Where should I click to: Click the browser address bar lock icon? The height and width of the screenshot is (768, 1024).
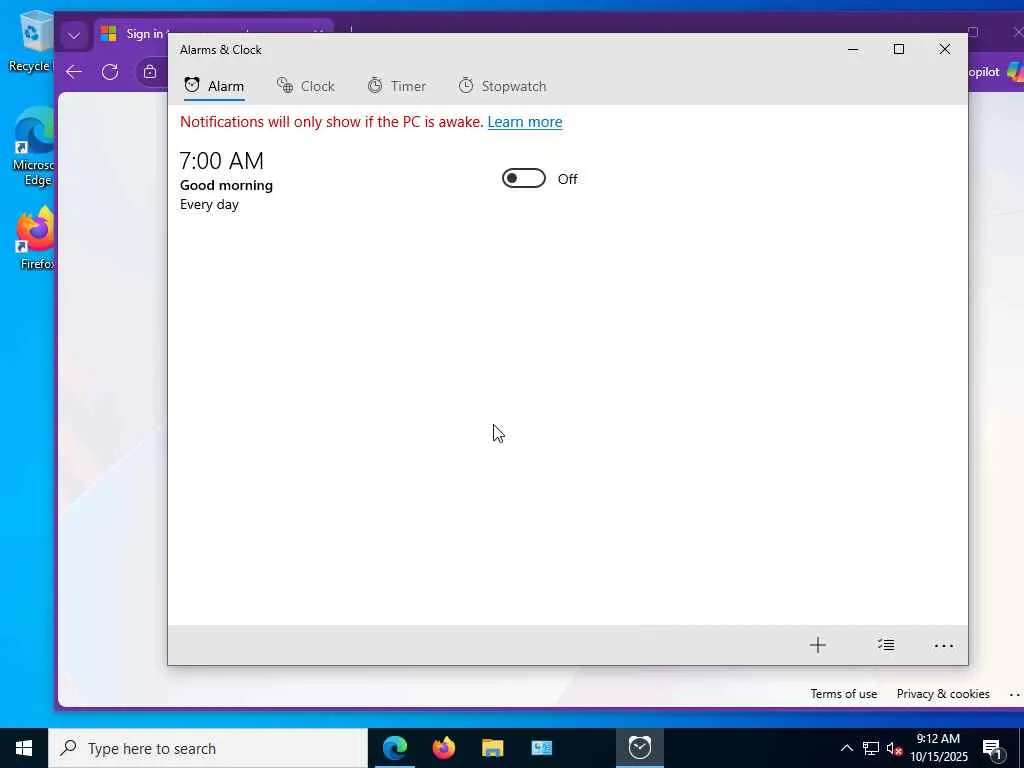tap(150, 72)
